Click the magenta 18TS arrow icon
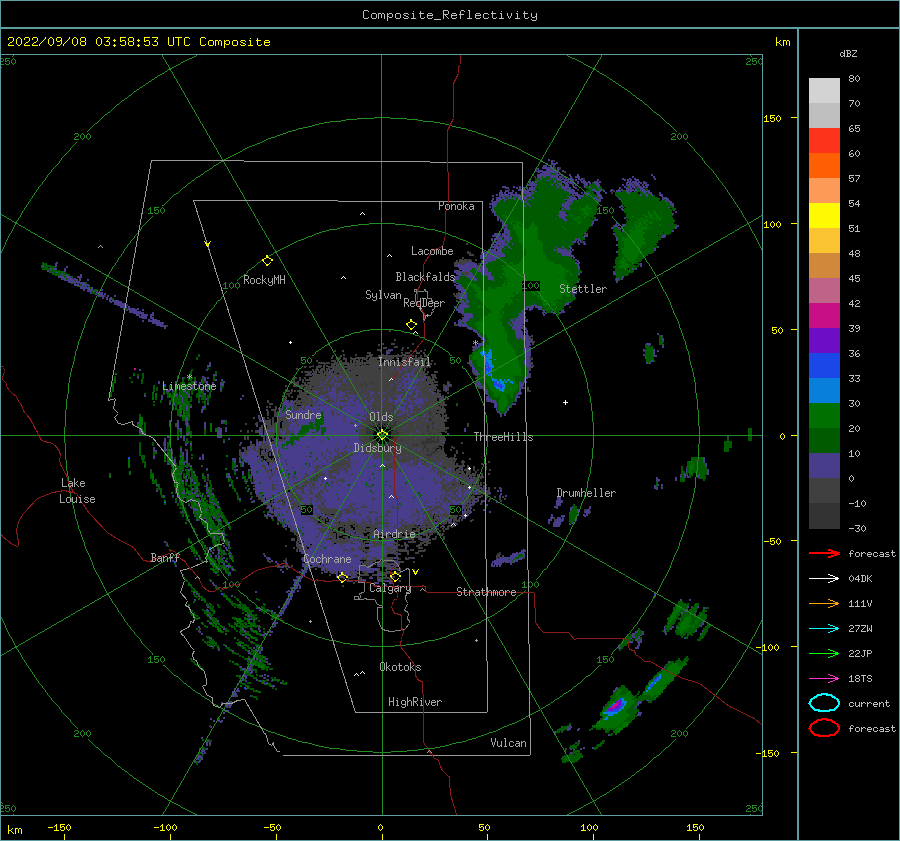This screenshot has height=841, width=900. point(824,679)
